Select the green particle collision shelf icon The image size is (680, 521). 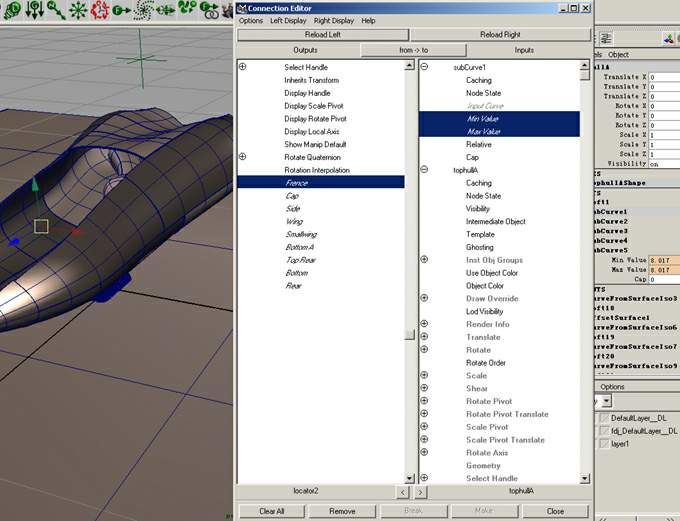click(187, 8)
